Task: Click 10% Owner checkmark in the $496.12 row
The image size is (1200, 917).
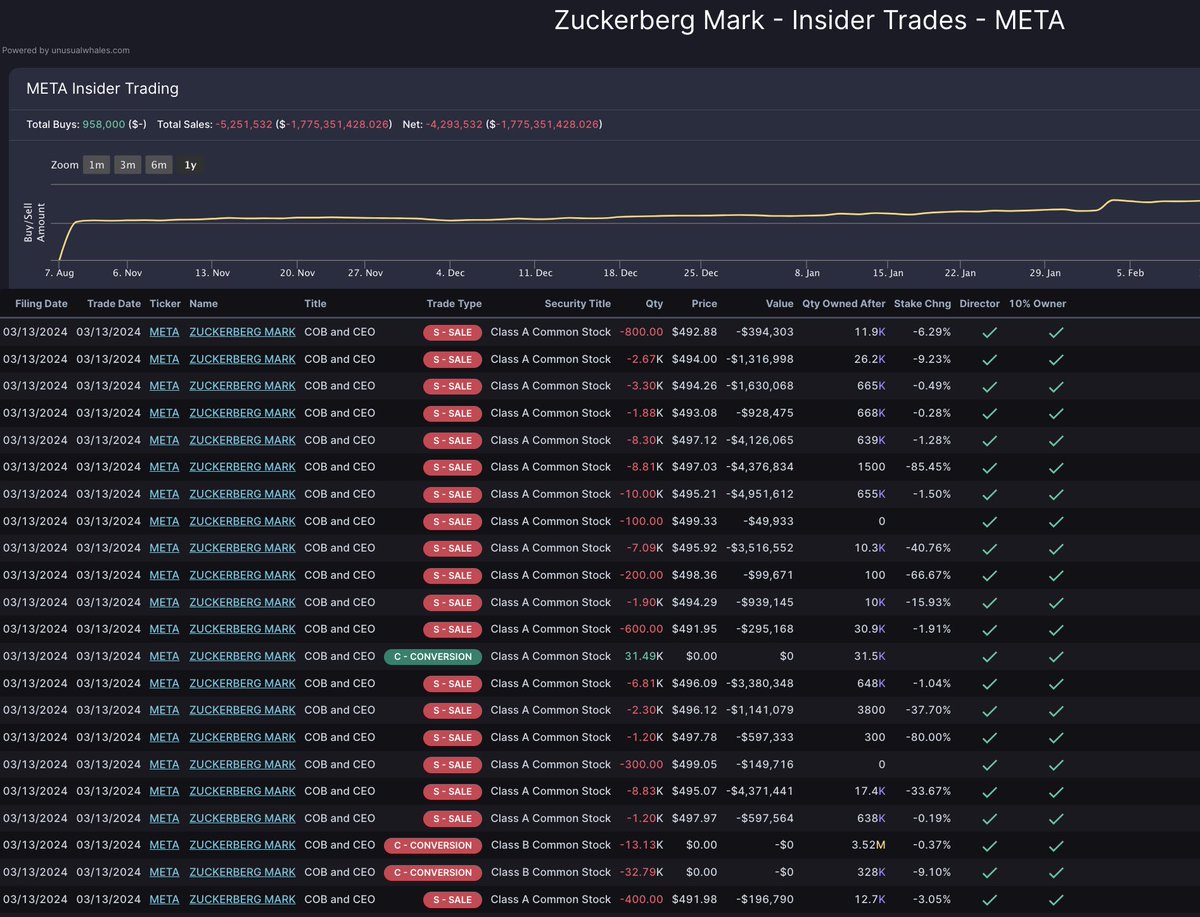Action: (1056, 710)
